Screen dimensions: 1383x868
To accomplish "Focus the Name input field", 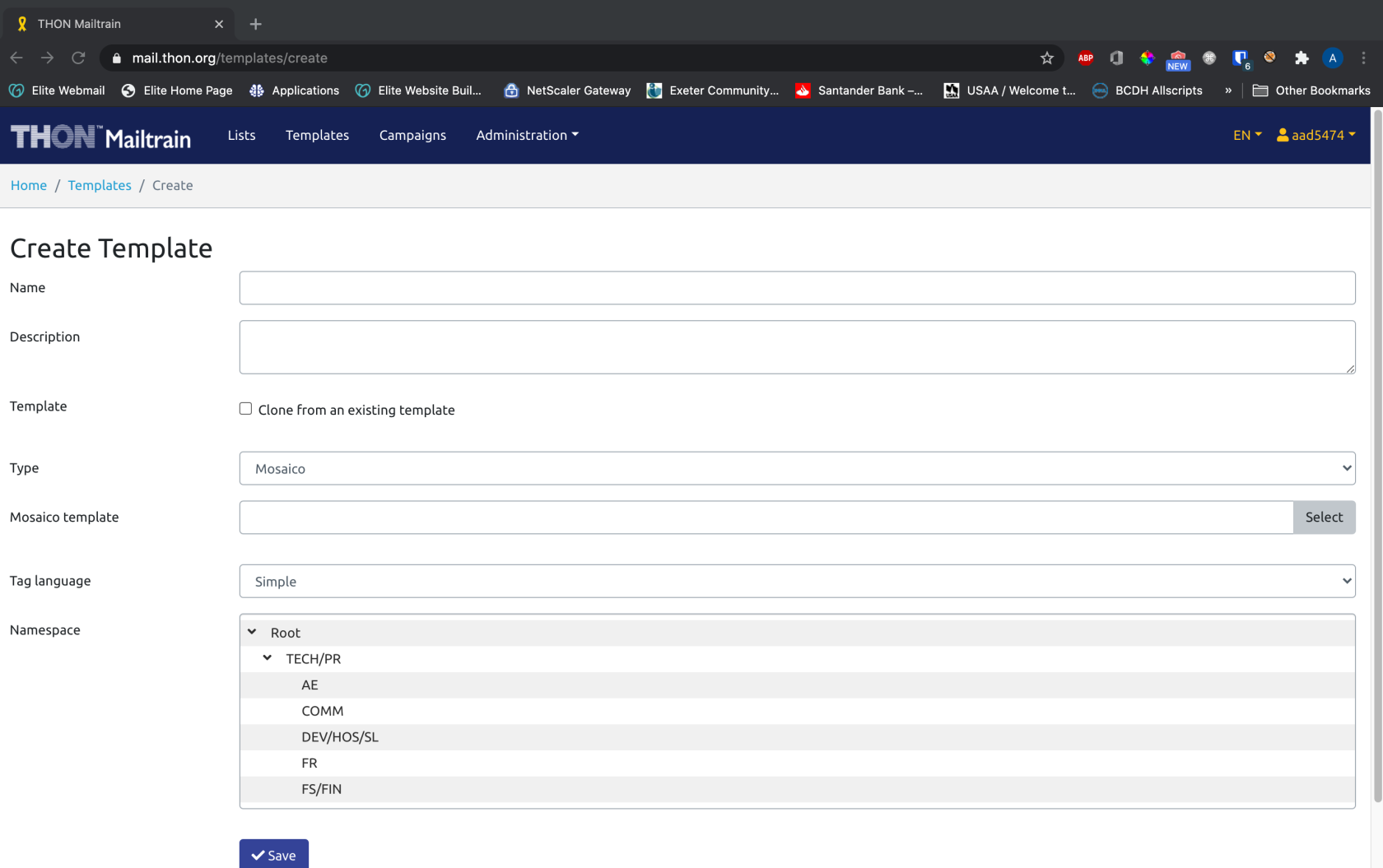I will 797,288.
